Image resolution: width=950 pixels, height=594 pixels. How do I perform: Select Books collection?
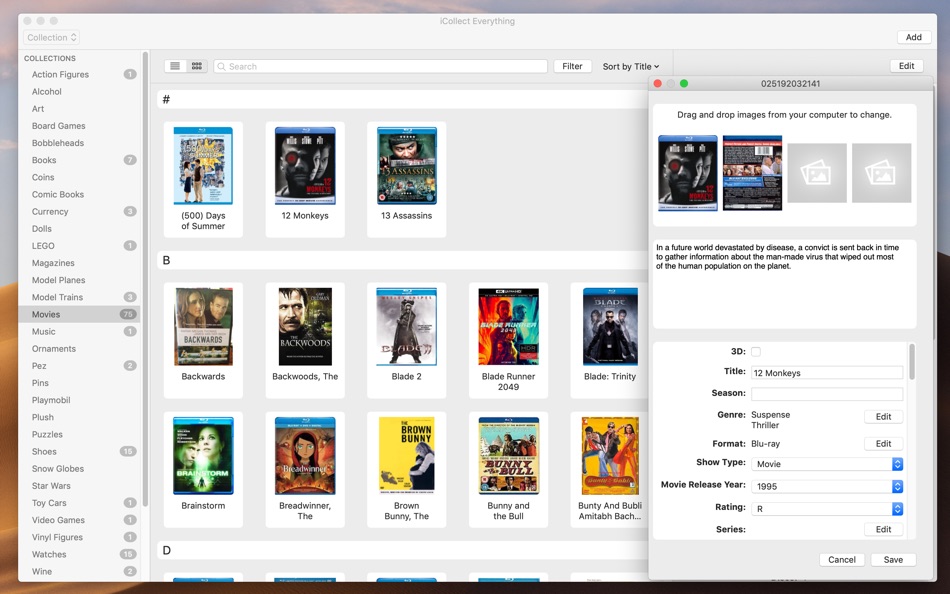point(79,160)
